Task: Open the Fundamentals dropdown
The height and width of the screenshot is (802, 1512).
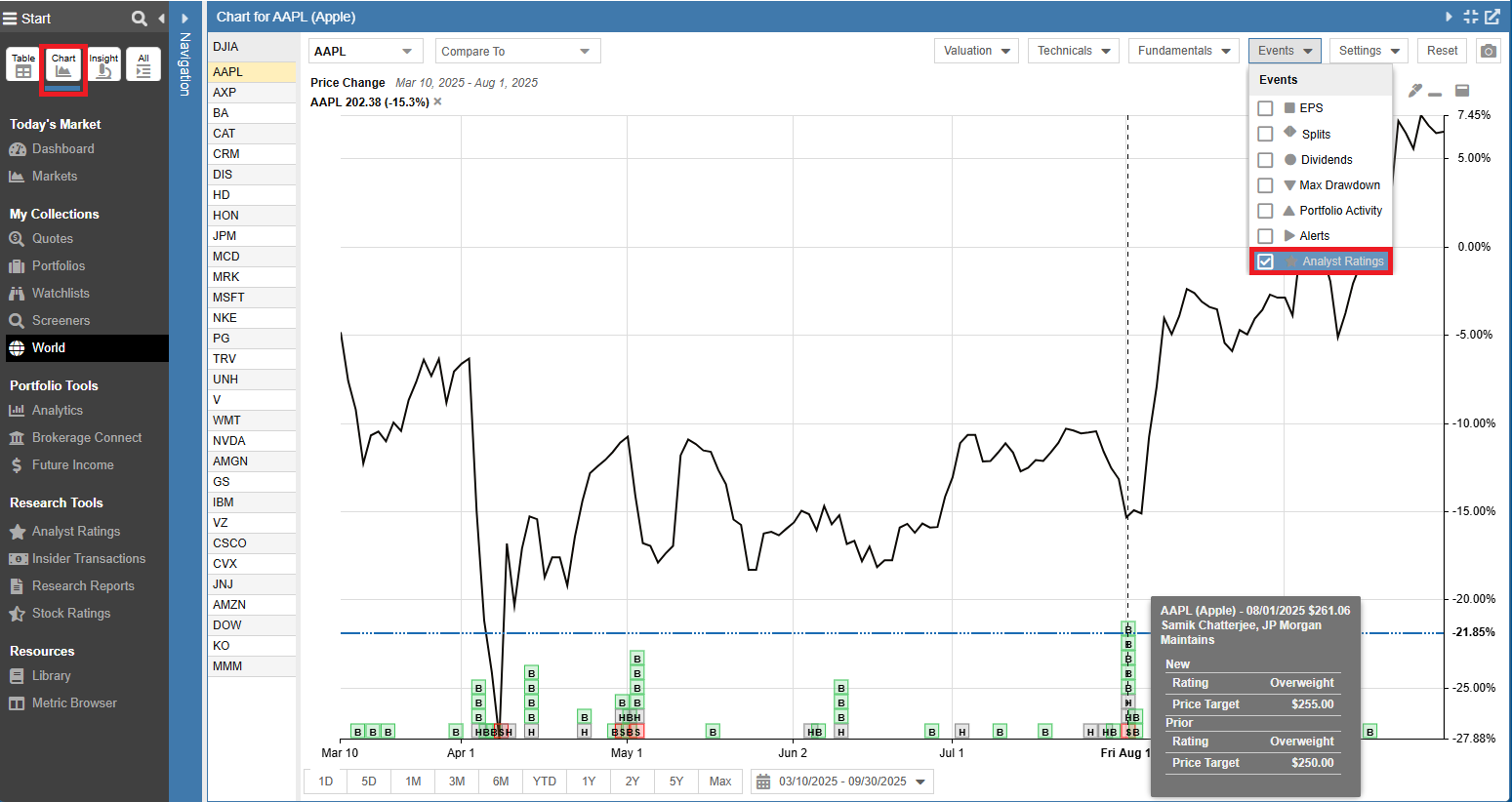Action: pos(1183,51)
